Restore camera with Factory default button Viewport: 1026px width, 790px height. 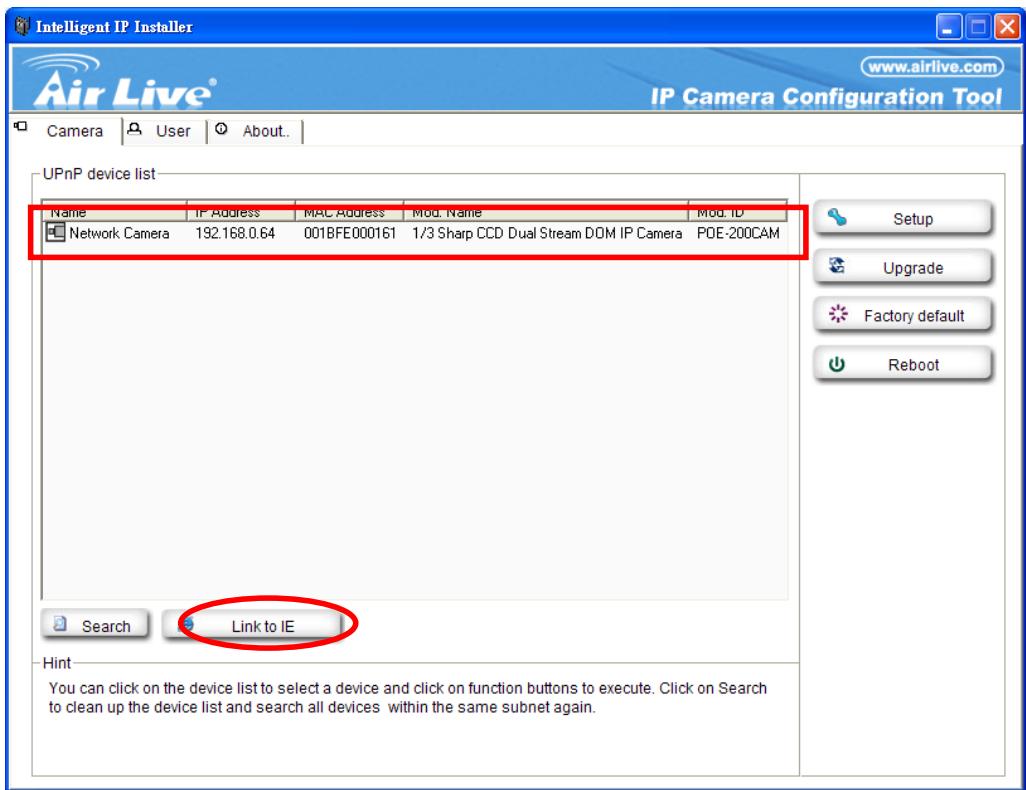(903, 315)
